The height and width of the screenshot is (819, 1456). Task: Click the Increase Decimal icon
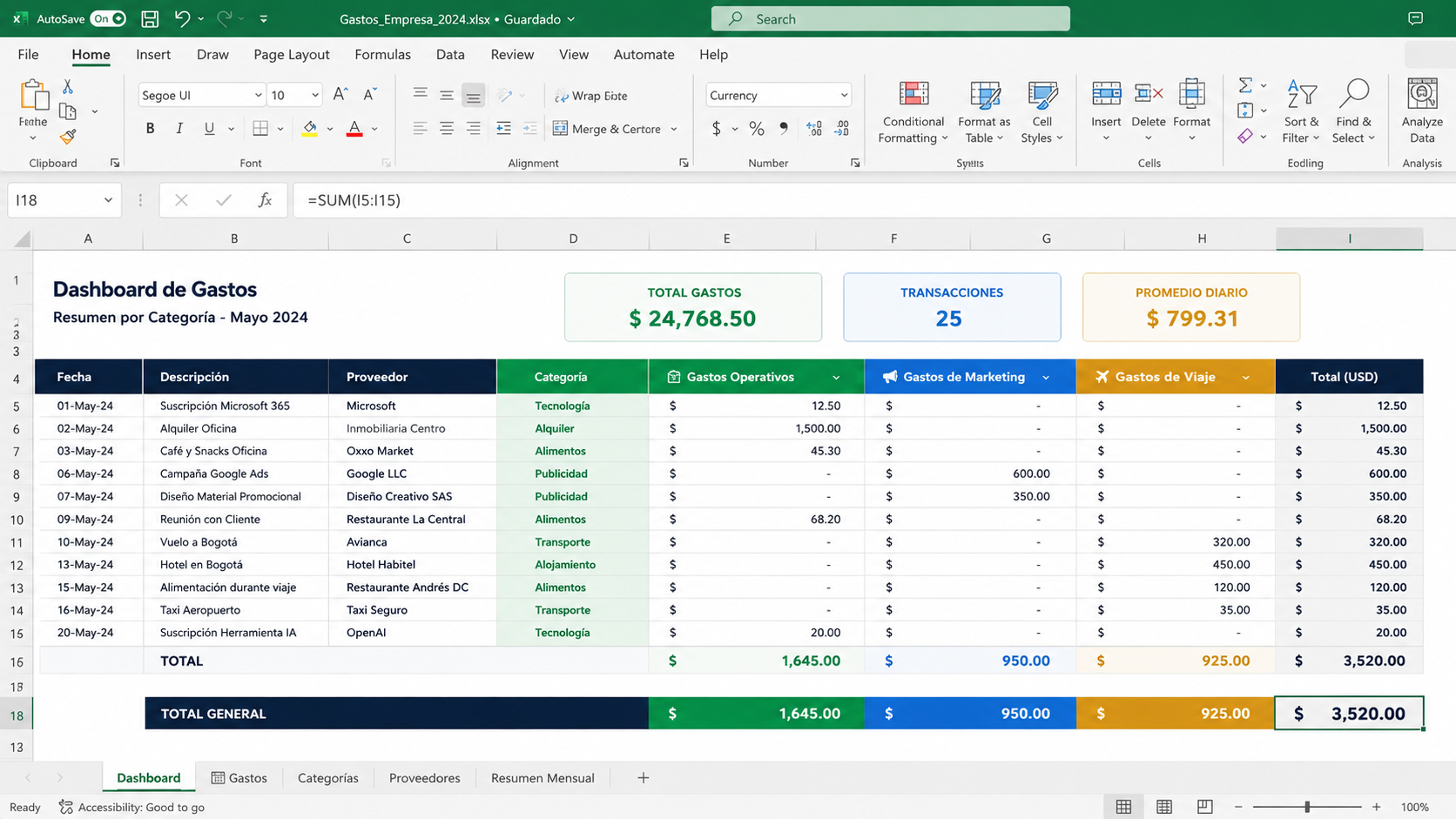click(x=814, y=129)
